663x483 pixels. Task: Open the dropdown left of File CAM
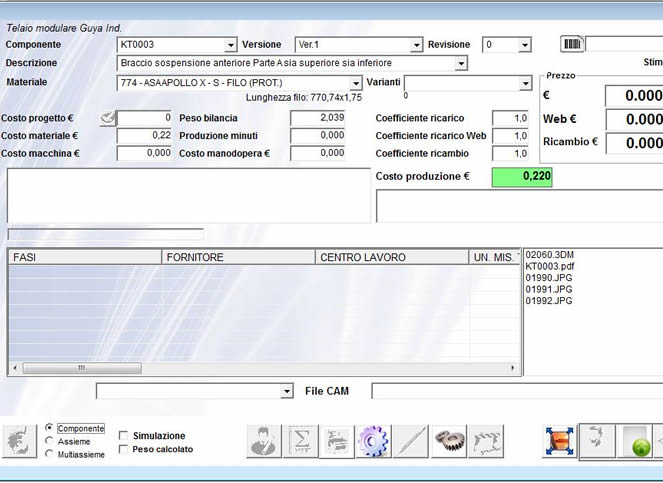(x=287, y=392)
